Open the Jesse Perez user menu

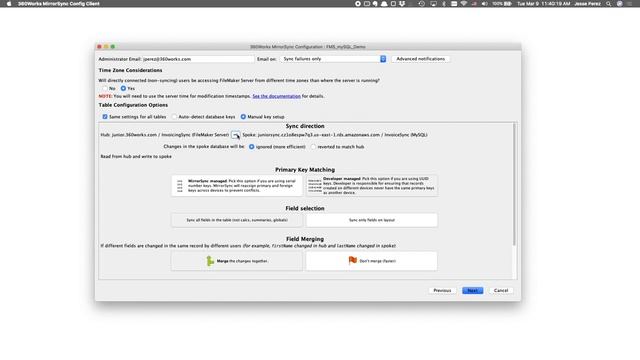click(587, 4)
